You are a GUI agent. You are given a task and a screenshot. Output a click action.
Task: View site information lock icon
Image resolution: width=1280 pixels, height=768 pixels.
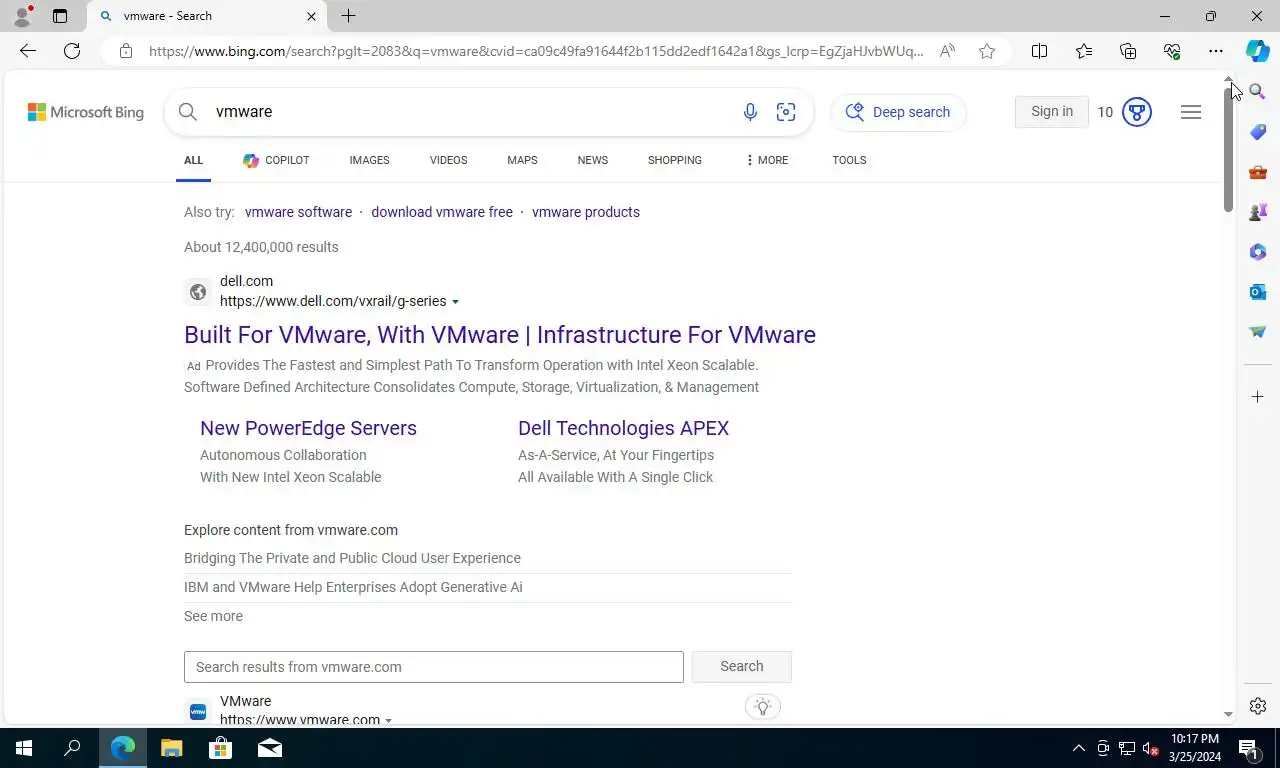tap(125, 51)
